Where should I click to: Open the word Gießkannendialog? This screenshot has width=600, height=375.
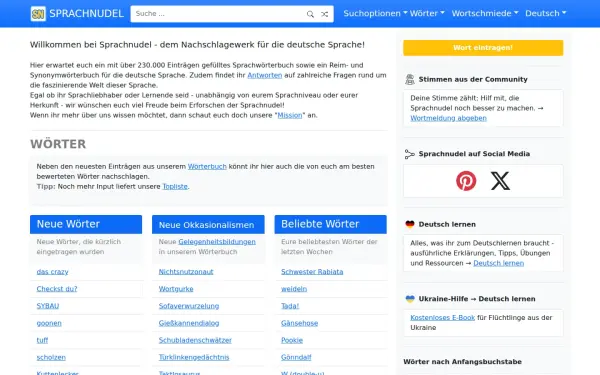[189, 323]
